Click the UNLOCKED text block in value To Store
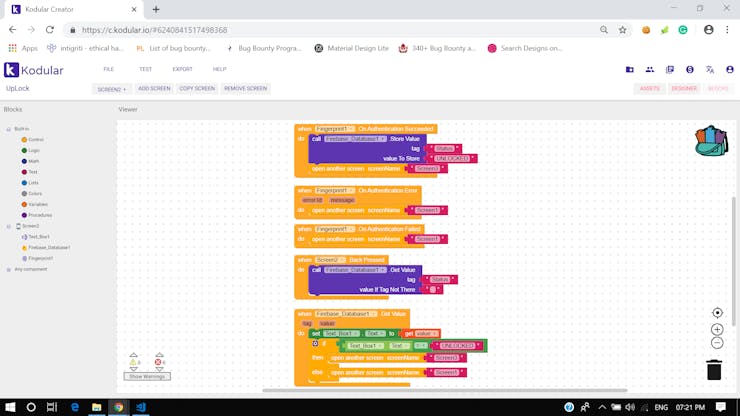 452,159
